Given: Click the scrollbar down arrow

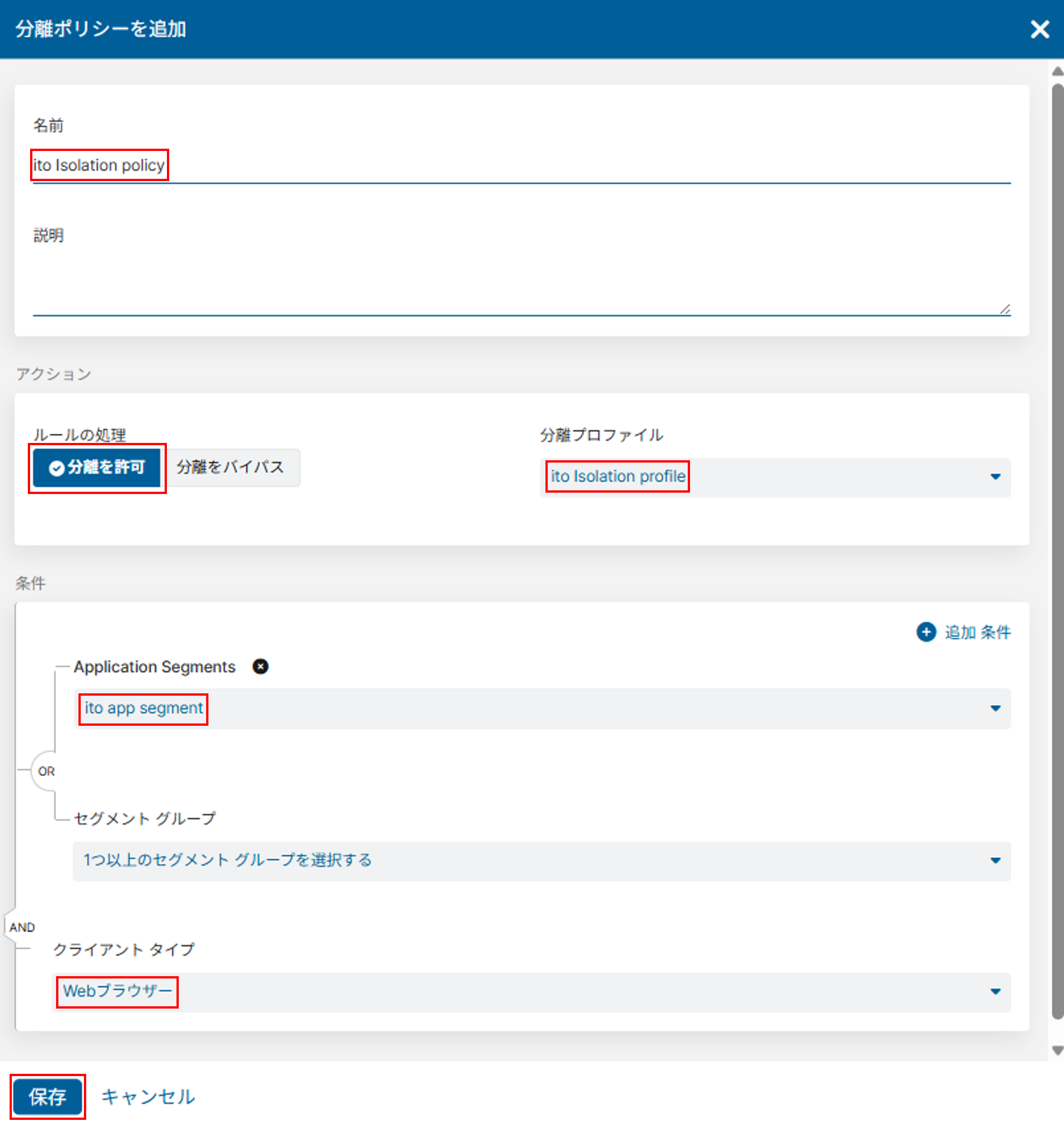Looking at the screenshot, I should [1057, 1050].
